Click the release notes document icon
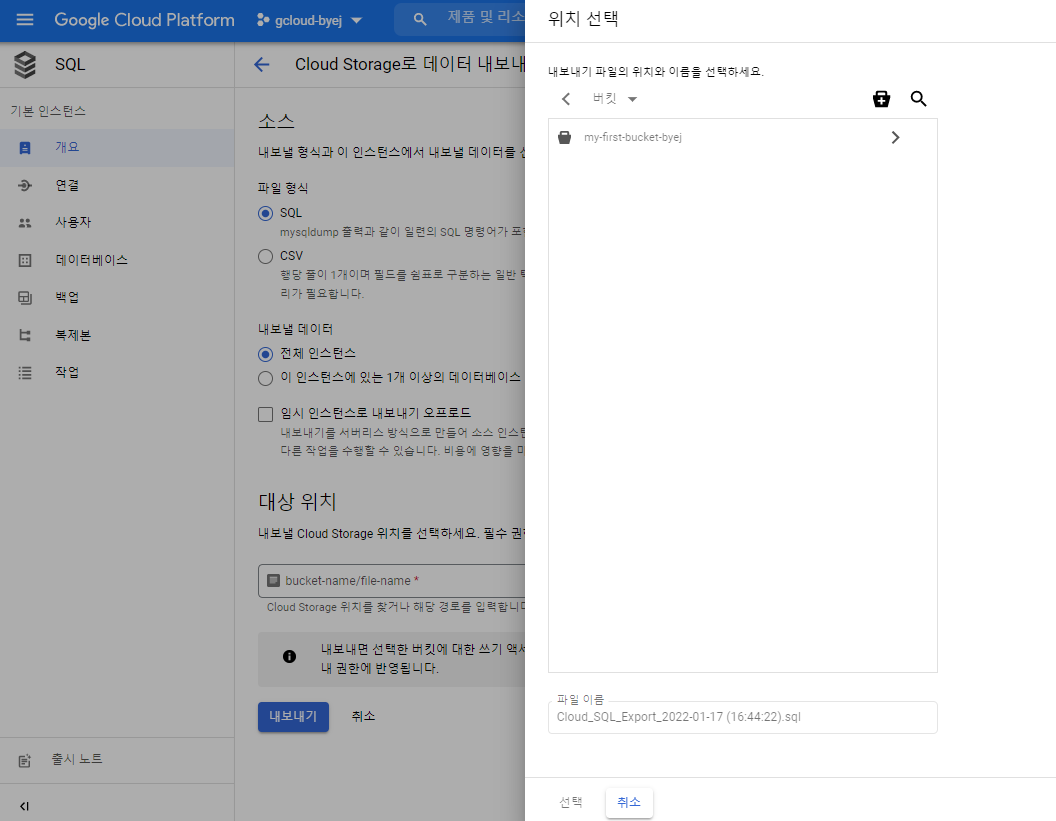This screenshot has height=821, width=1056. [x=25, y=761]
